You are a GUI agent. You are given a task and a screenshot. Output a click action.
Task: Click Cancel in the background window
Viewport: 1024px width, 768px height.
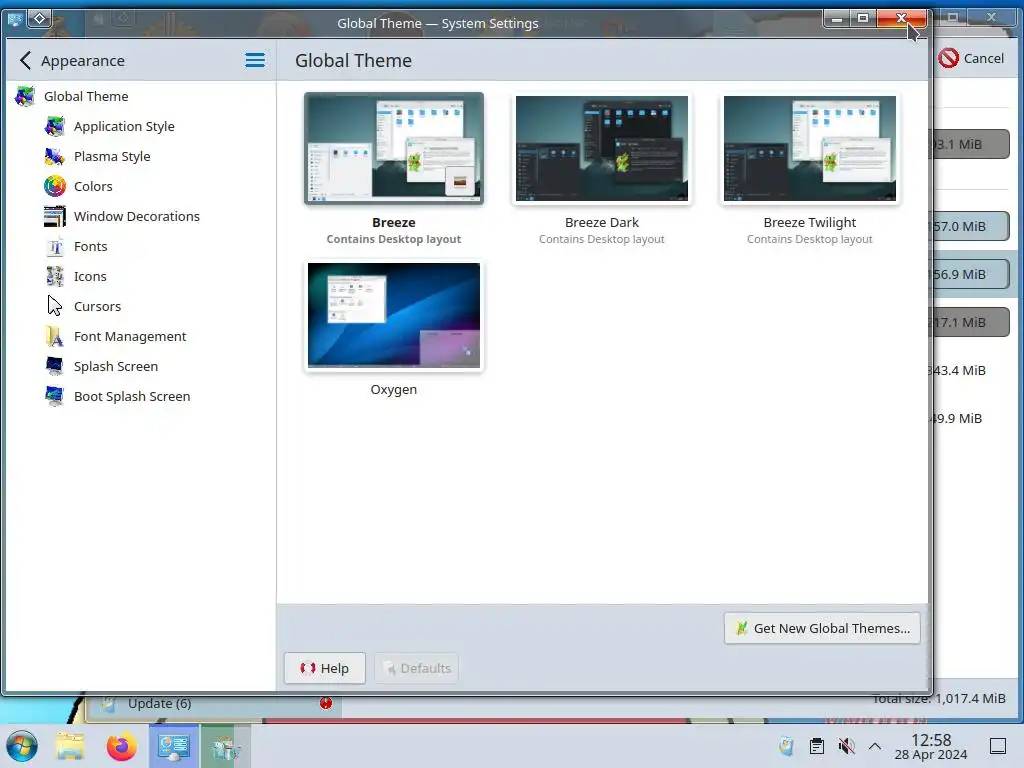tap(971, 59)
